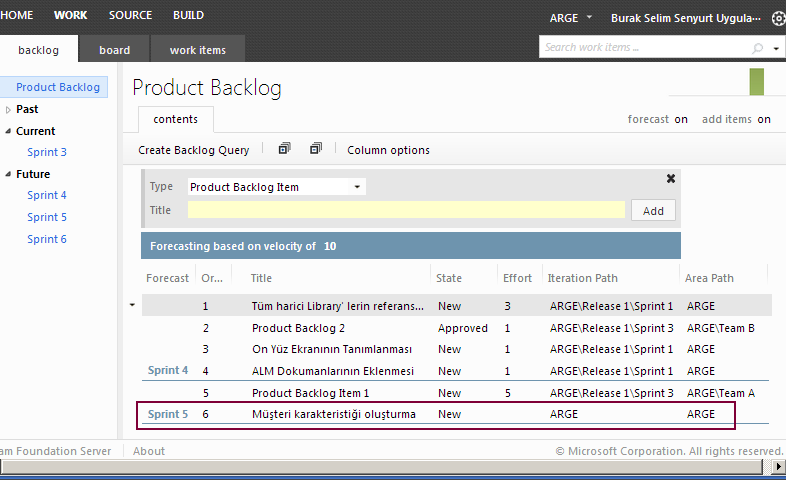Screen dimensions: 786x480
Task: Click the collapse all rows icon
Action: 316,149
